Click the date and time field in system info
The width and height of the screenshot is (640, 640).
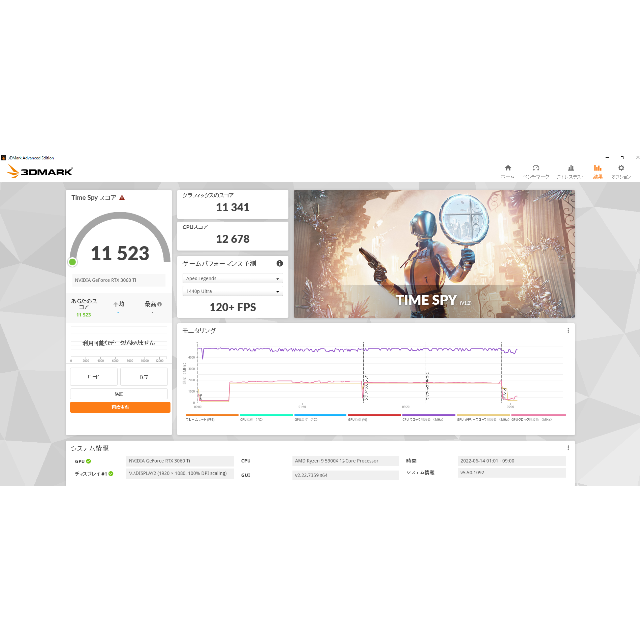pos(512,461)
